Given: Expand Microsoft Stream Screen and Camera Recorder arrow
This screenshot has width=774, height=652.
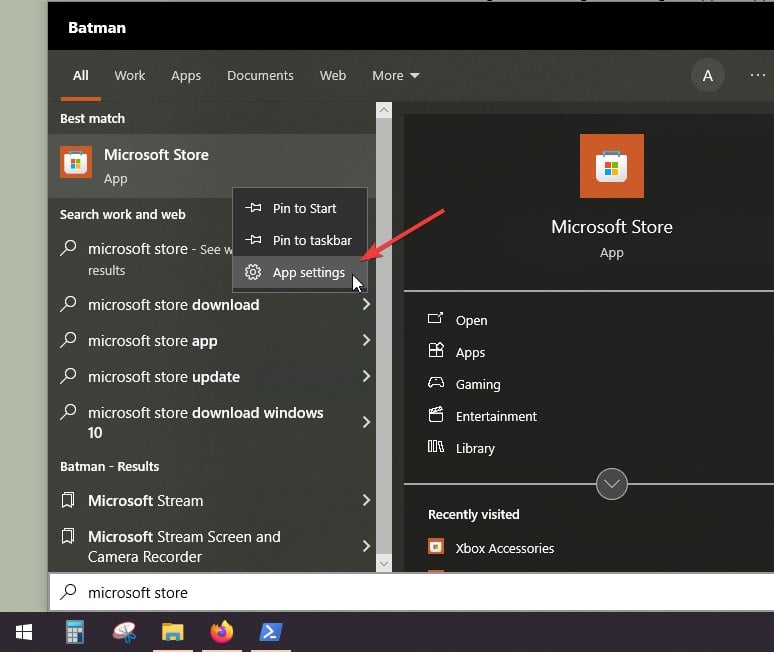Looking at the screenshot, I should (x=366, y=546).
